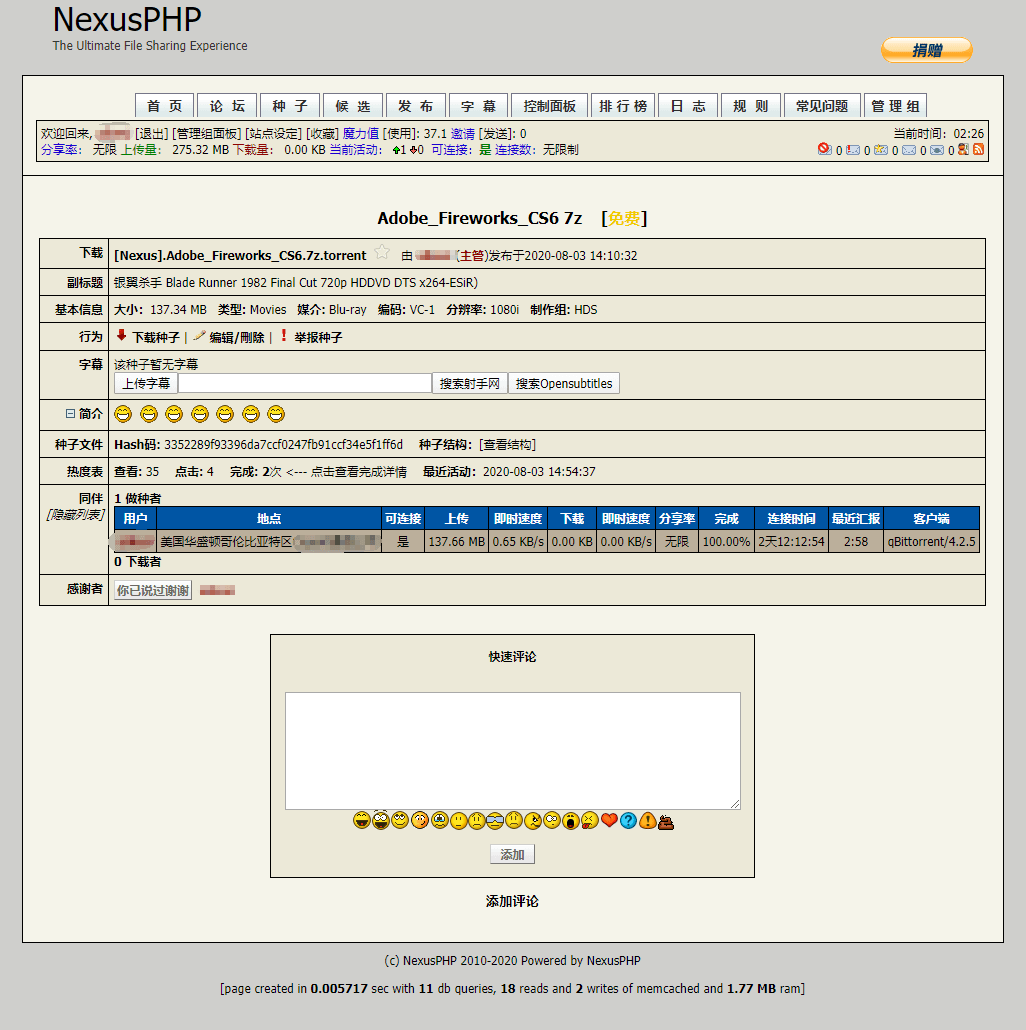Insert the orange exclamation emoticon
Image resolution: width=1026 pixels, height=1030 pixels.
tap(648, 820)
